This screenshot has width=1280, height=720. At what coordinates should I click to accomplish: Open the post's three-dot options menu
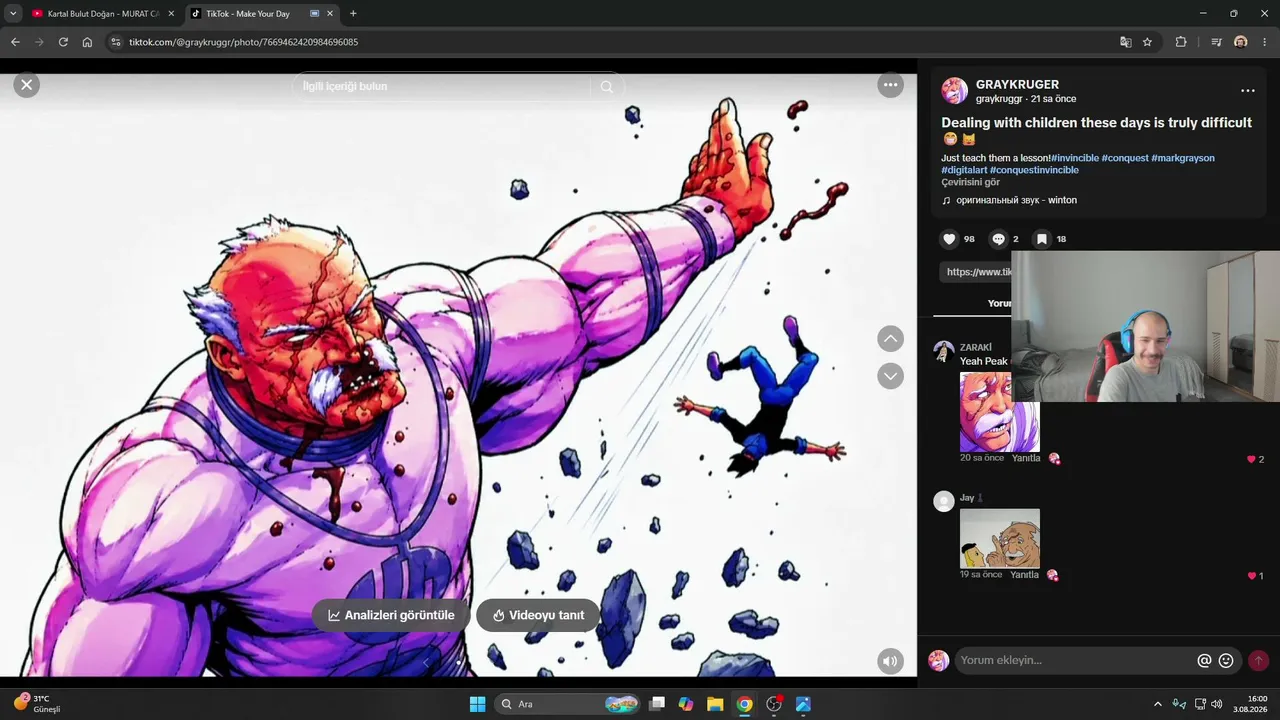1247,91
